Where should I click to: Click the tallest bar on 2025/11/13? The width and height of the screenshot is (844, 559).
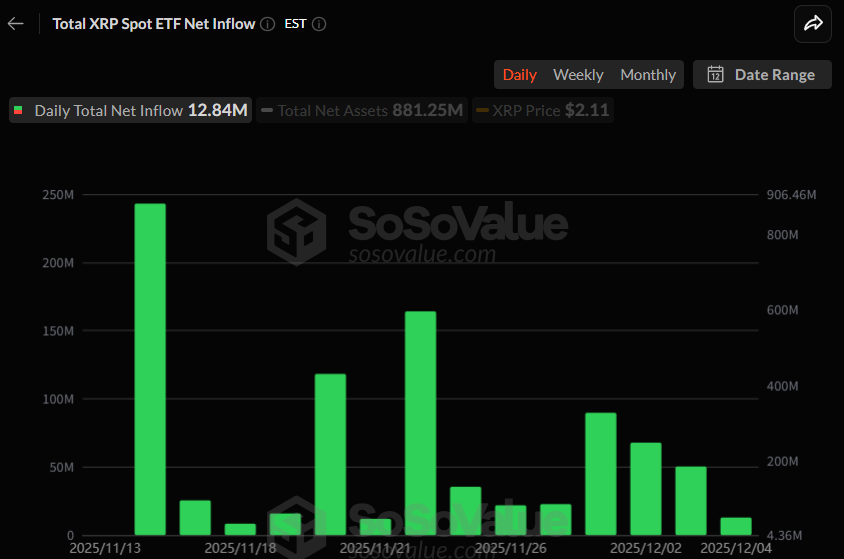150,368
